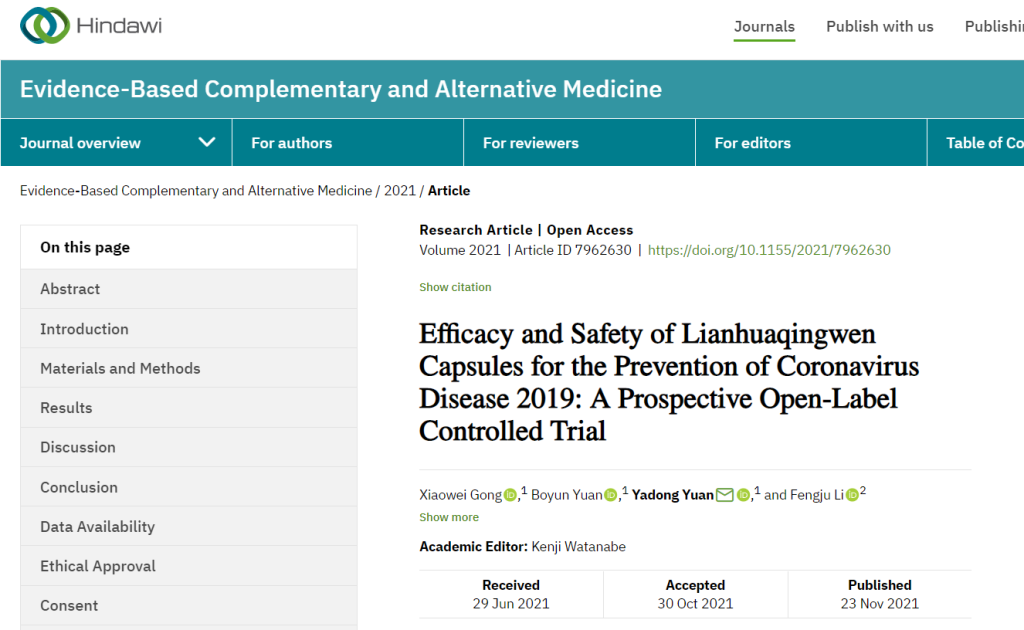Click Boyun Yuan's ORCID icon
Viewport: 1024px width, 630px height.
point(611,495)
